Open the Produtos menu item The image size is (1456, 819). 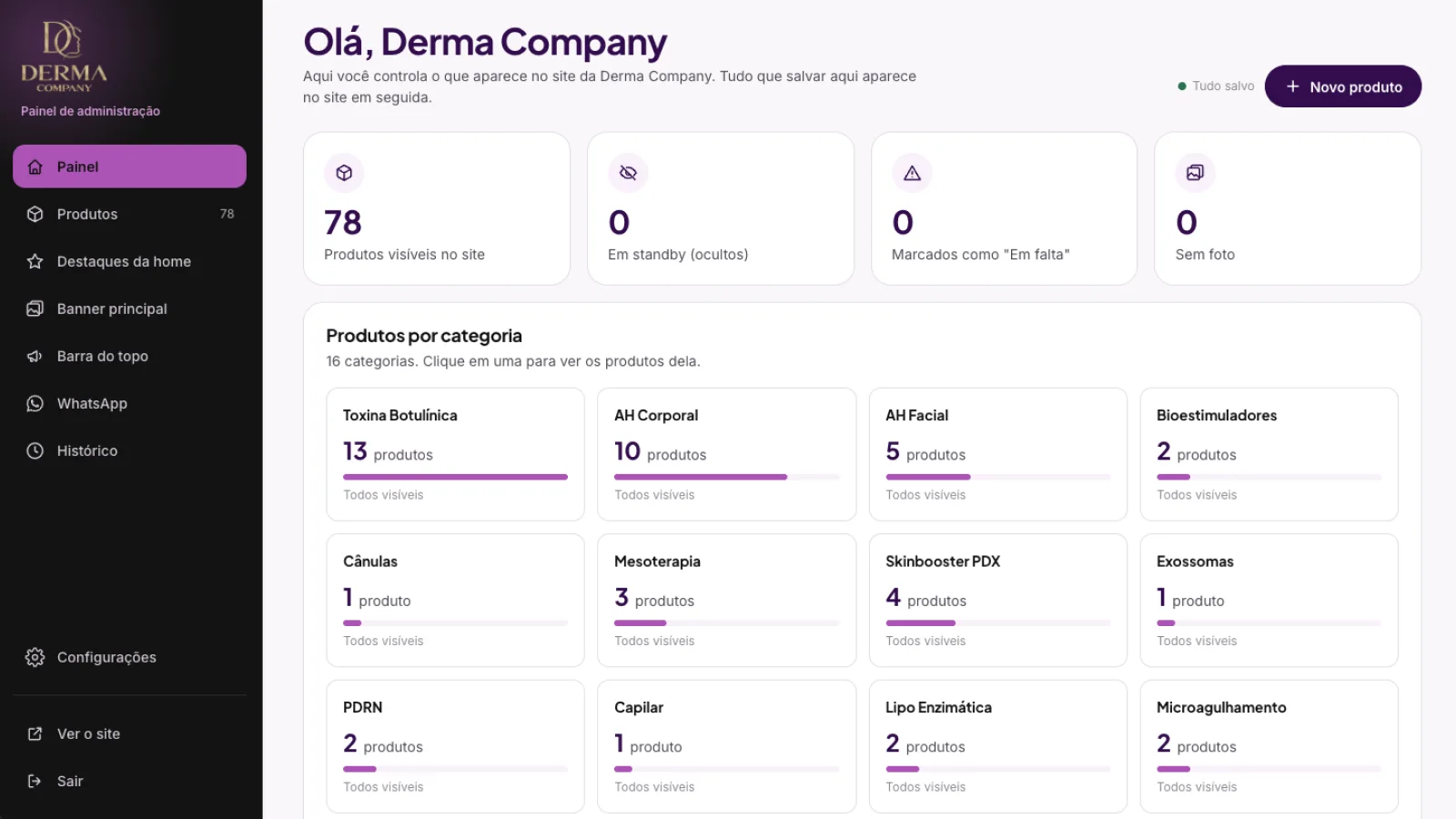click(129, 214)
